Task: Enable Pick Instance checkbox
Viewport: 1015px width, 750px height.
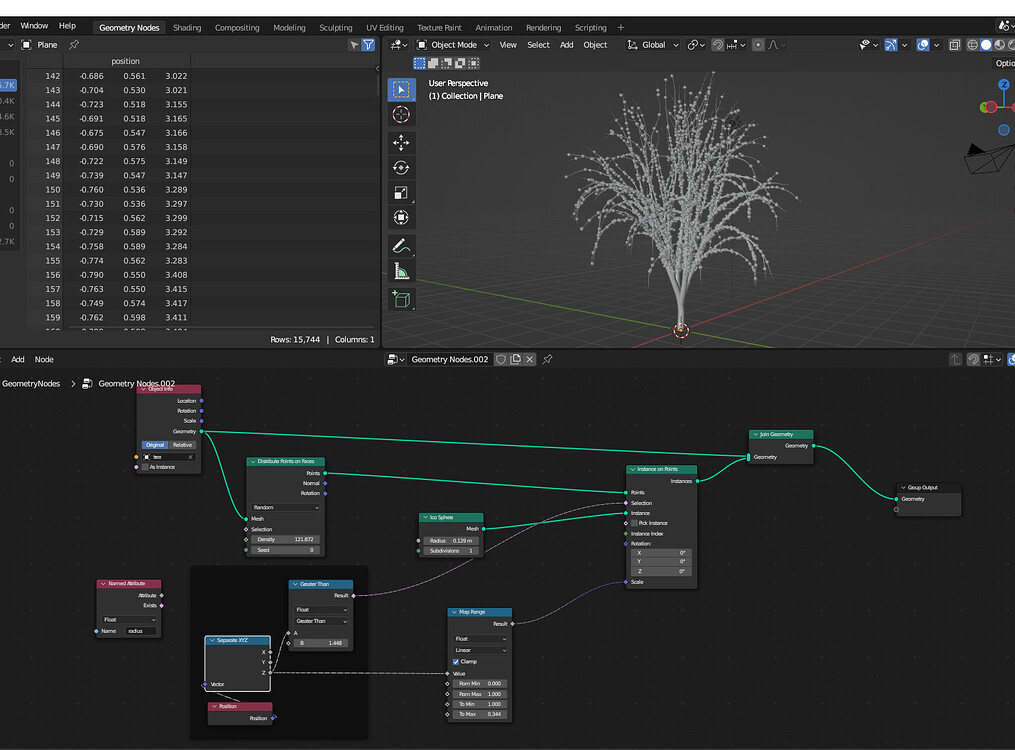Action: coord(634,523)
